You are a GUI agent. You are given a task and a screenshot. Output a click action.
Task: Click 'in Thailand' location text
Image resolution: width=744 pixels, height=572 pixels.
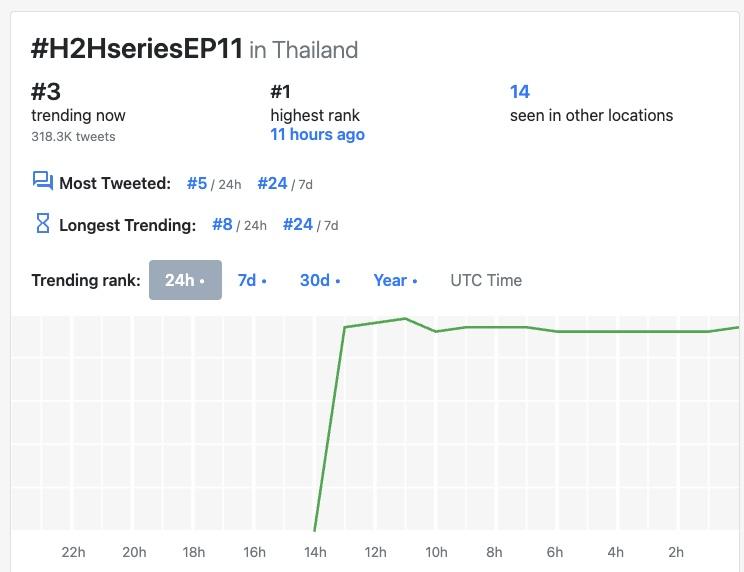tap(303, 50)
